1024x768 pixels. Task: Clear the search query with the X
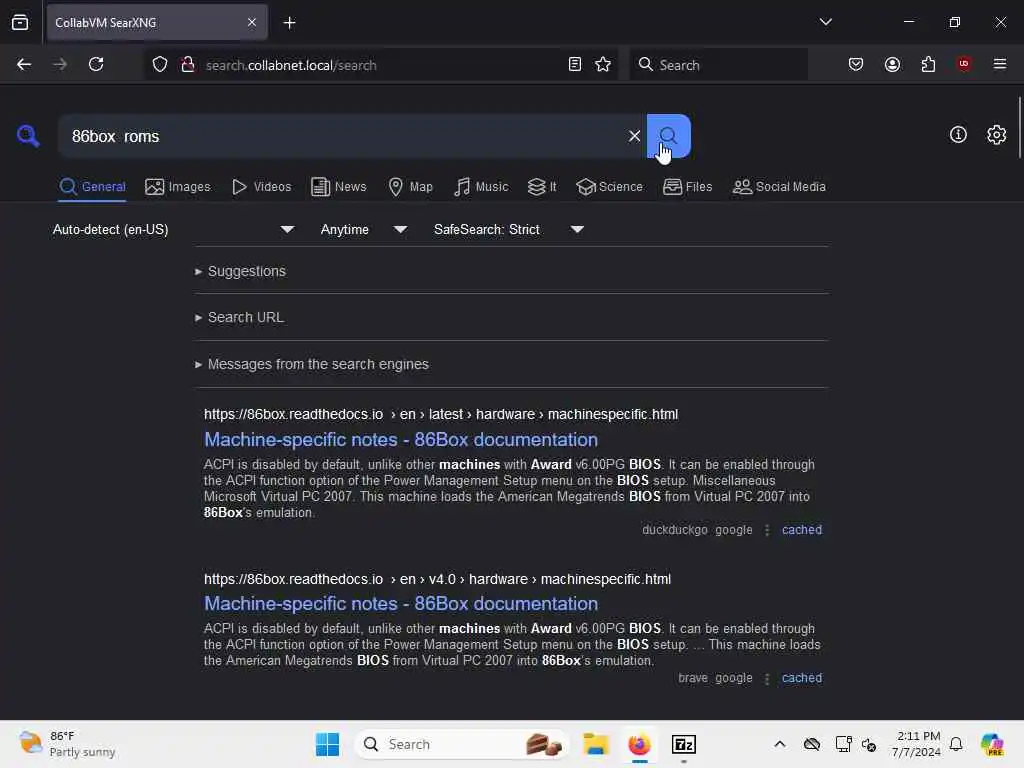click(634, 136)
